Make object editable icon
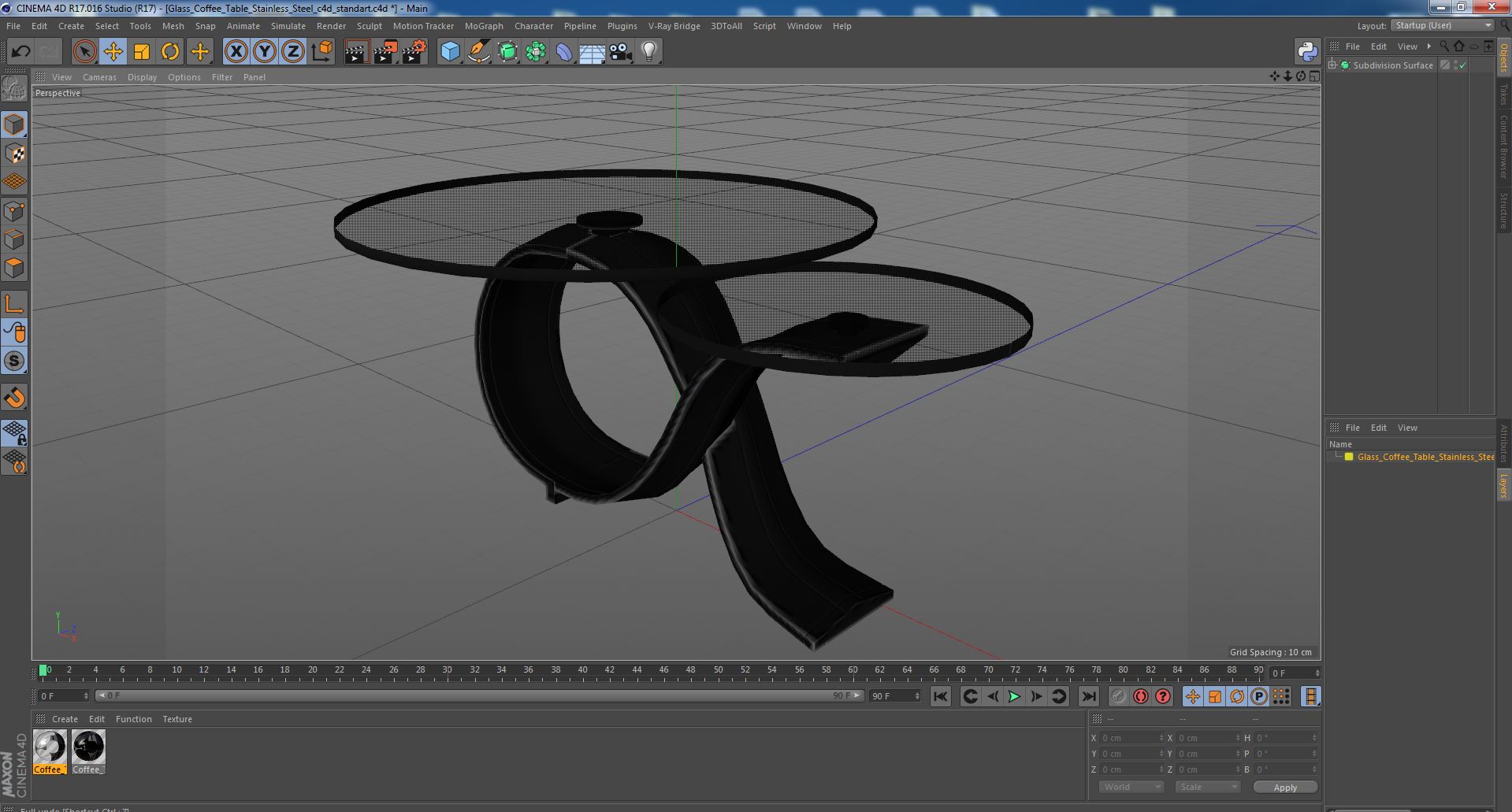 point(14,89)
